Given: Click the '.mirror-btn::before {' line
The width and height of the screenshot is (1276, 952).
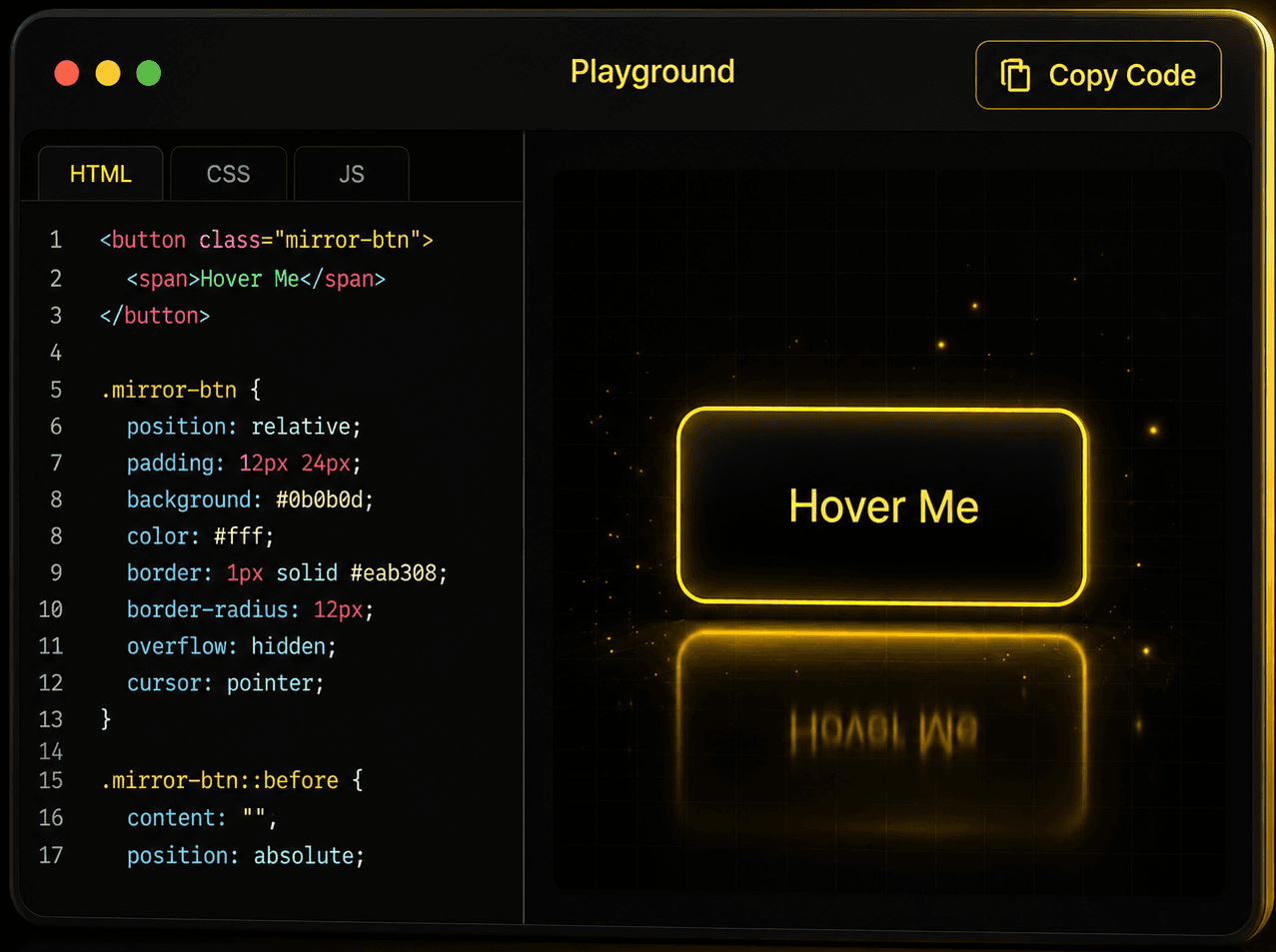Looking at the screenshot, I should (232, 780).
